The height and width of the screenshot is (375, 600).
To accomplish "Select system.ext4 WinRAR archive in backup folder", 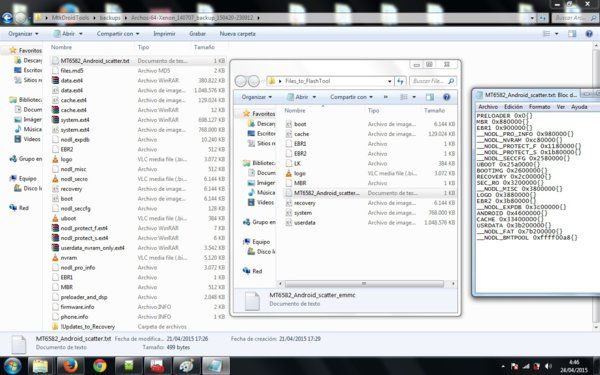I will 75,120.
